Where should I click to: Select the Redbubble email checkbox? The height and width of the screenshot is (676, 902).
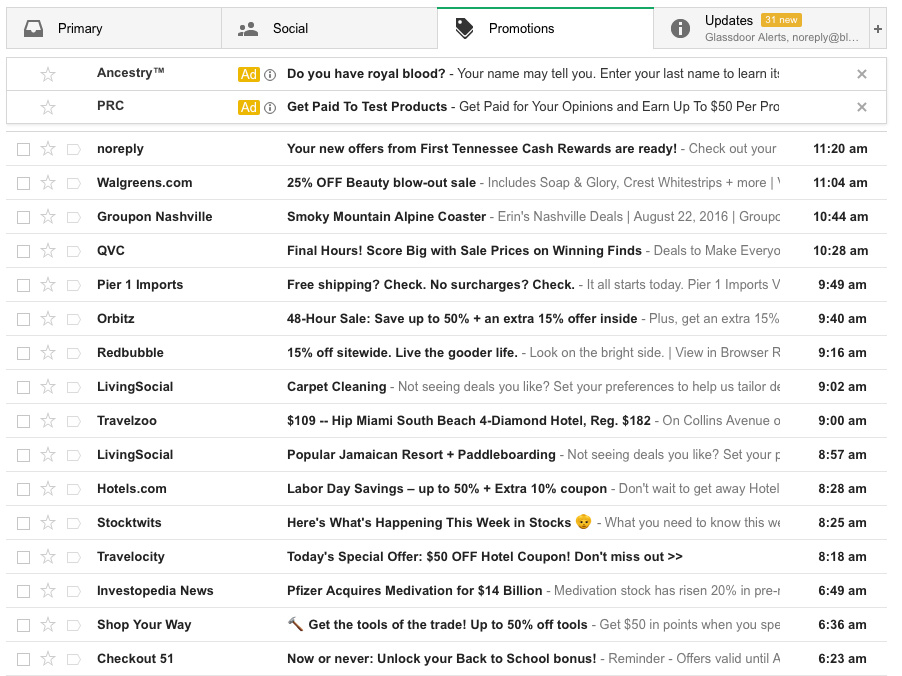24,353
